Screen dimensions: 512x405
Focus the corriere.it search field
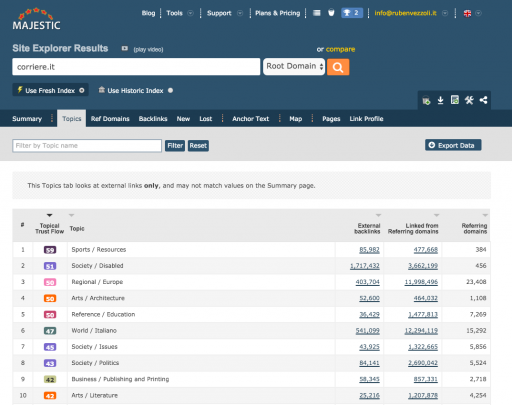(x=136, y=67)
